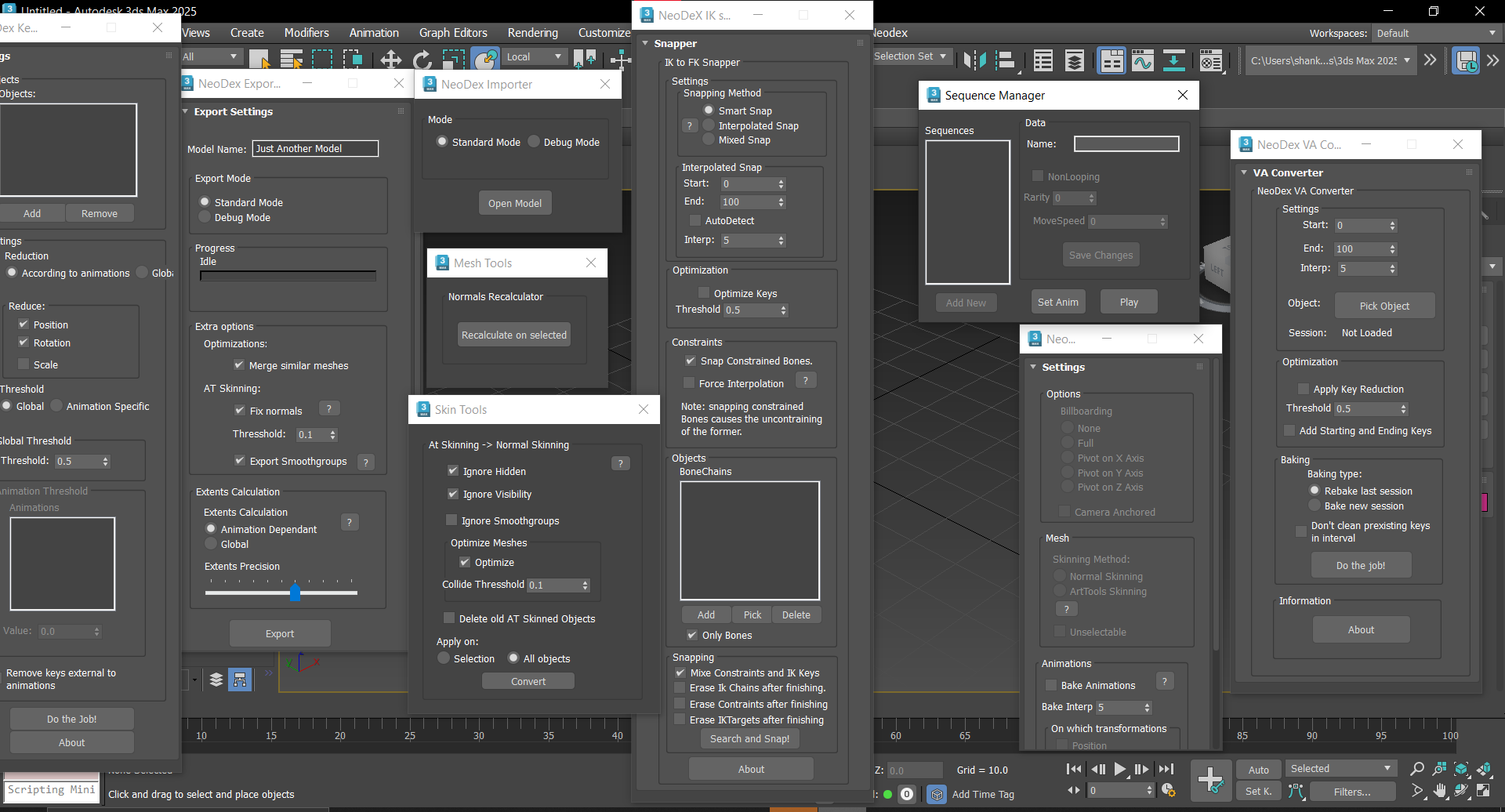
Task: Open the Modifiers menu
Action: coord(306,33)
